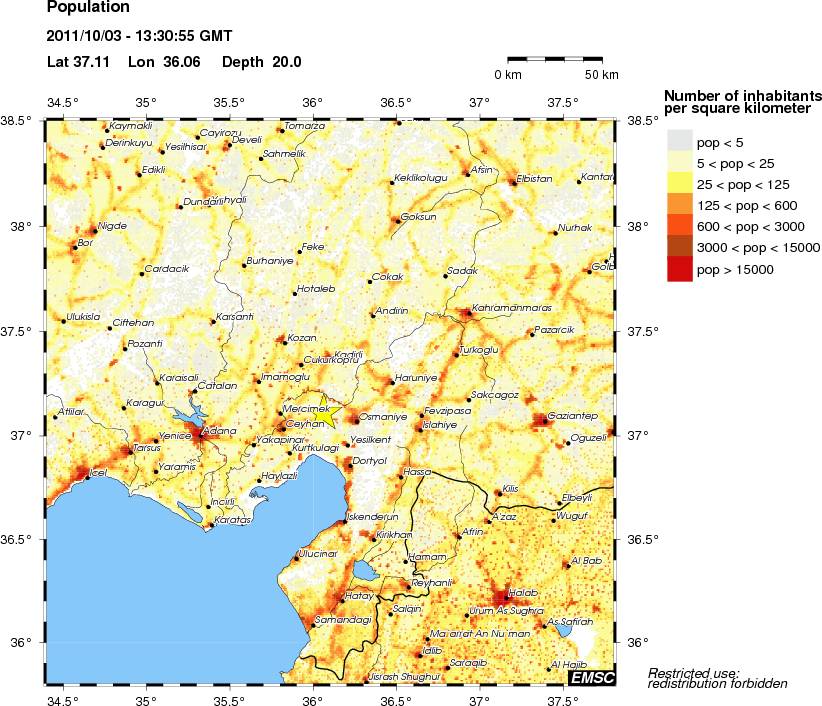Click the Kahramanmaras city marker
This screenshot has height=706, width=822.
[467, 313]
